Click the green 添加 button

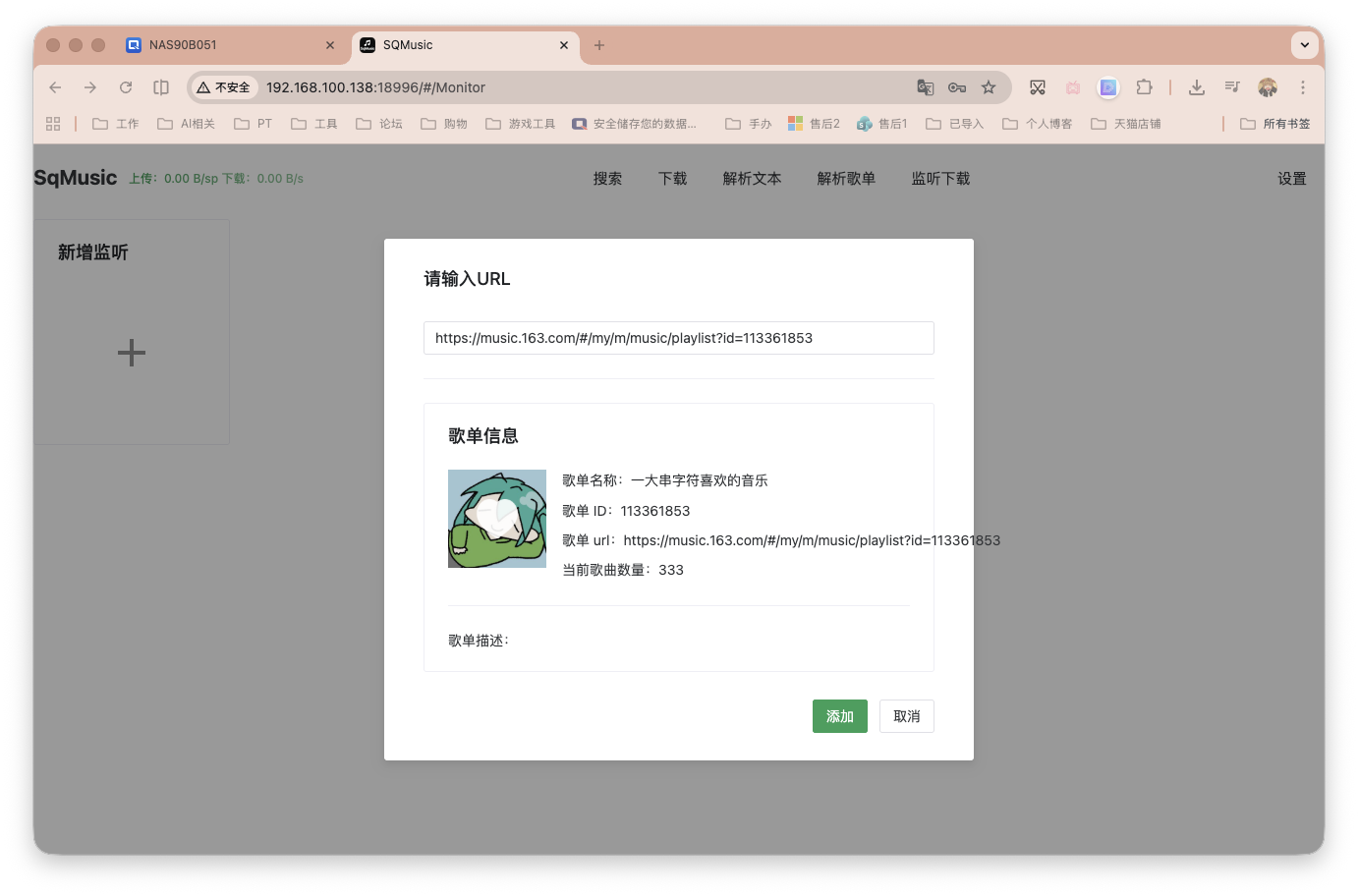pyautogui.click(x=839, y=716)
